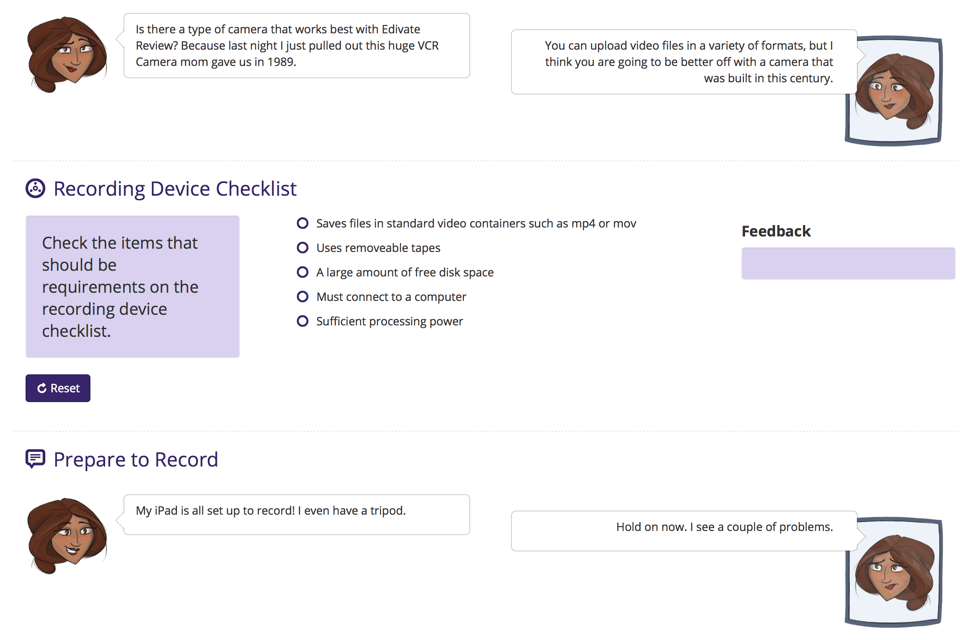Click the Recording Device Checklist section icon
The image size is (960, 640).
coord(35,188)
